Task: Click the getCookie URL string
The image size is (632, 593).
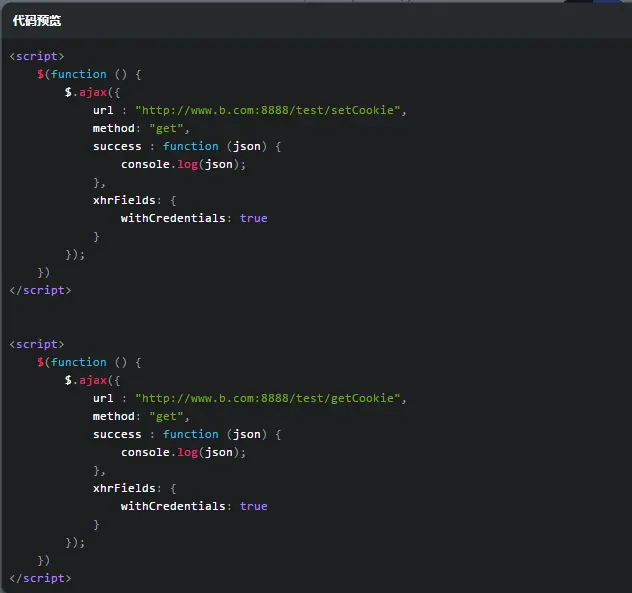Action: [x=268, y=398]
